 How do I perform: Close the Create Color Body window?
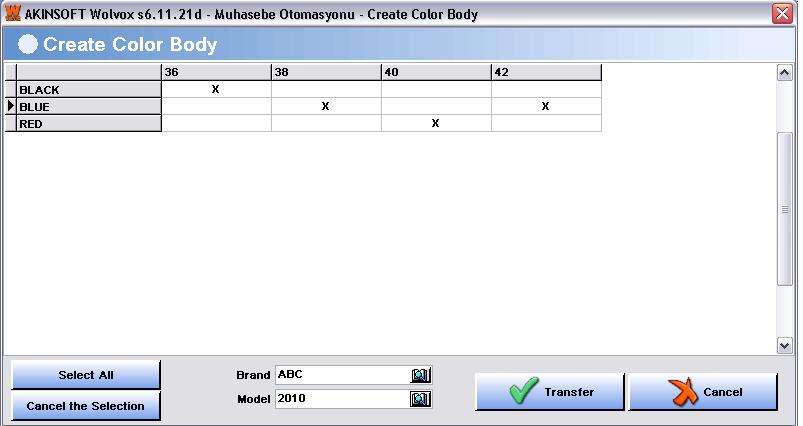[783, 14]
